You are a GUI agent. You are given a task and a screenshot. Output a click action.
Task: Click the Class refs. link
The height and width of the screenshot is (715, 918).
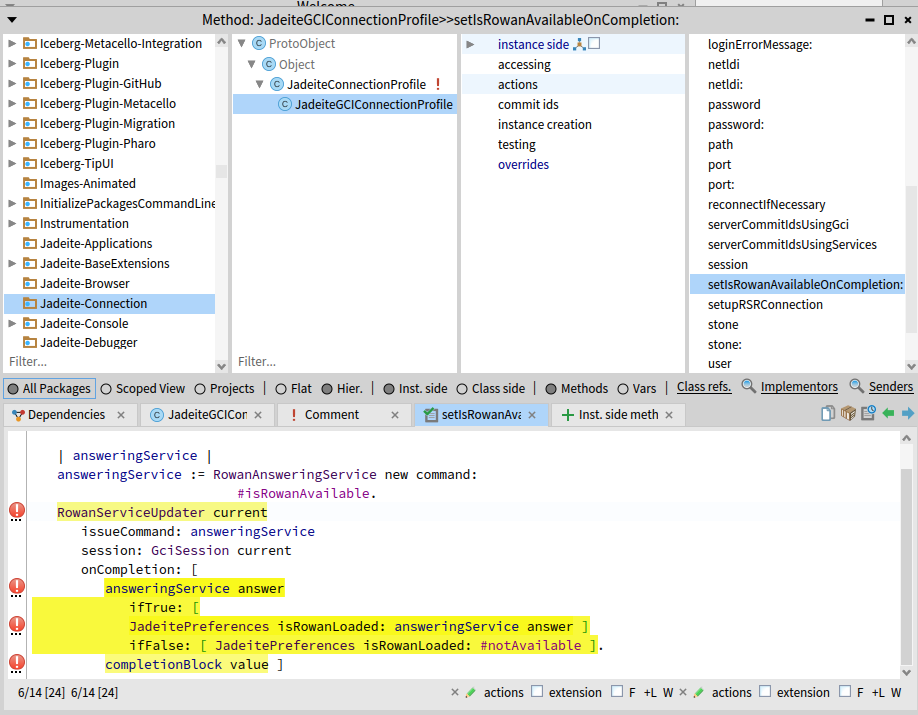pyautogui.click(x=704, y=387)
